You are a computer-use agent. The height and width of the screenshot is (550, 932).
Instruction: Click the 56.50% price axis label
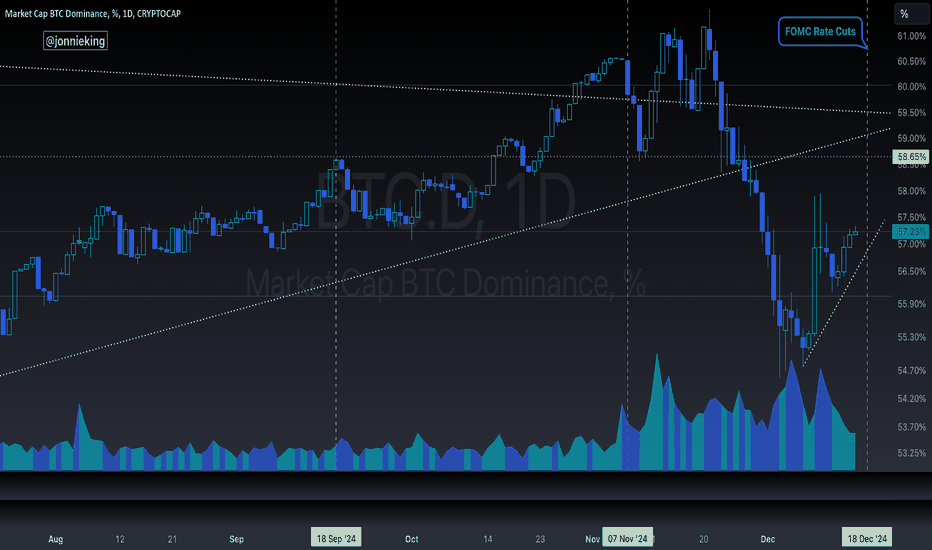[x=911, y=271]
